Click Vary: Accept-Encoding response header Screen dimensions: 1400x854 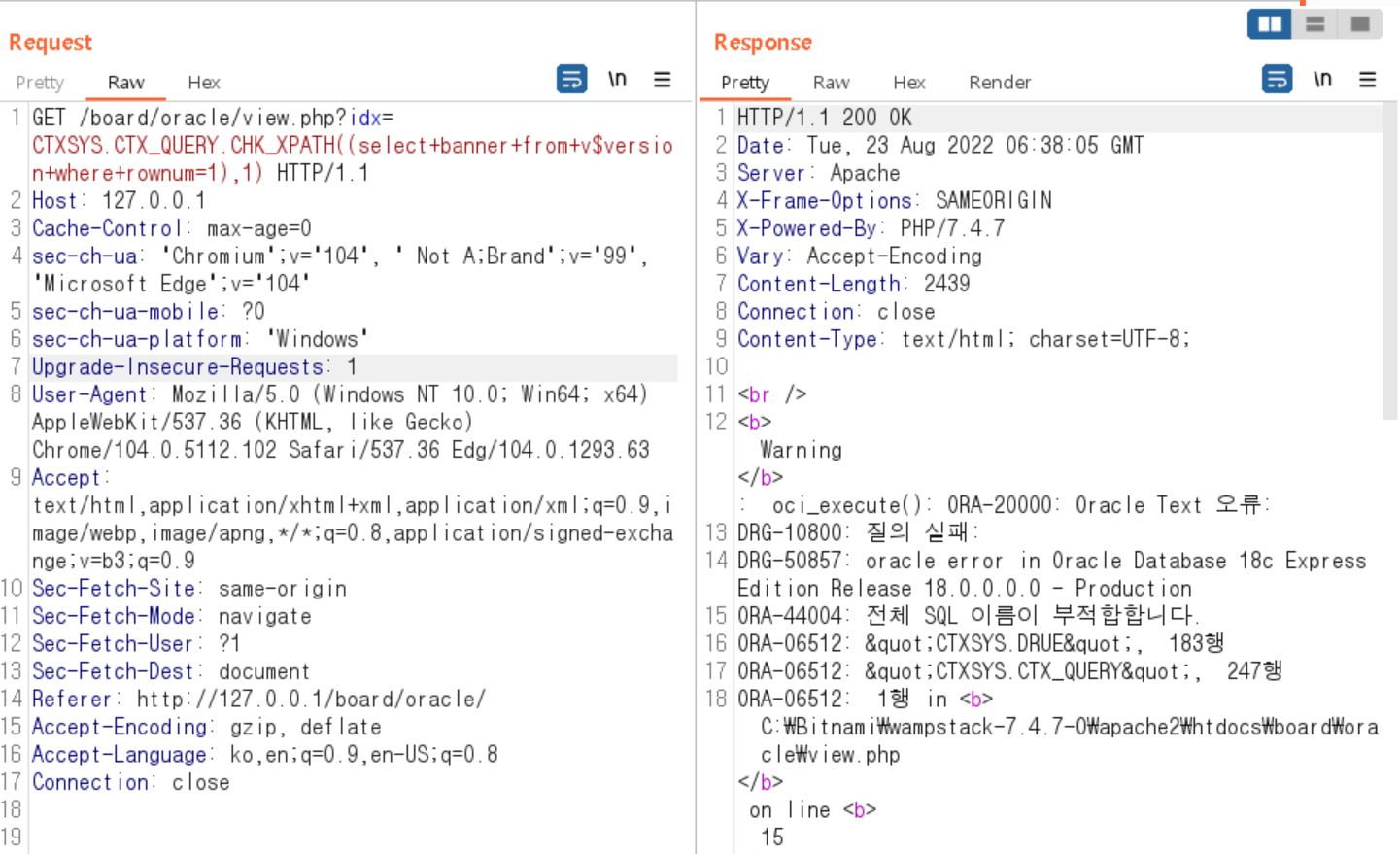pos(859,256)
